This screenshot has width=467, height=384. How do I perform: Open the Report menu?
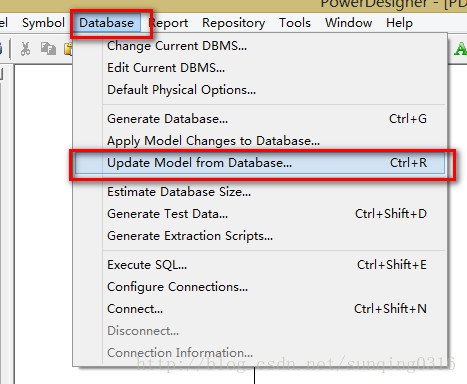click(x=168, y=23)
